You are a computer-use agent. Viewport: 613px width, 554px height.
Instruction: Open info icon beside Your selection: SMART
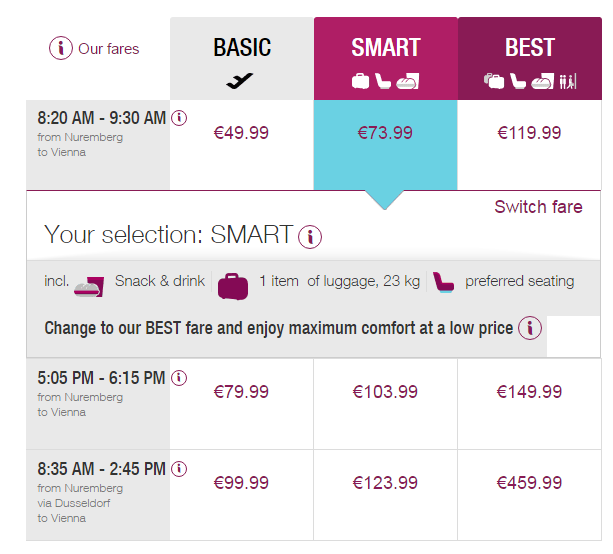coord(311,237)
